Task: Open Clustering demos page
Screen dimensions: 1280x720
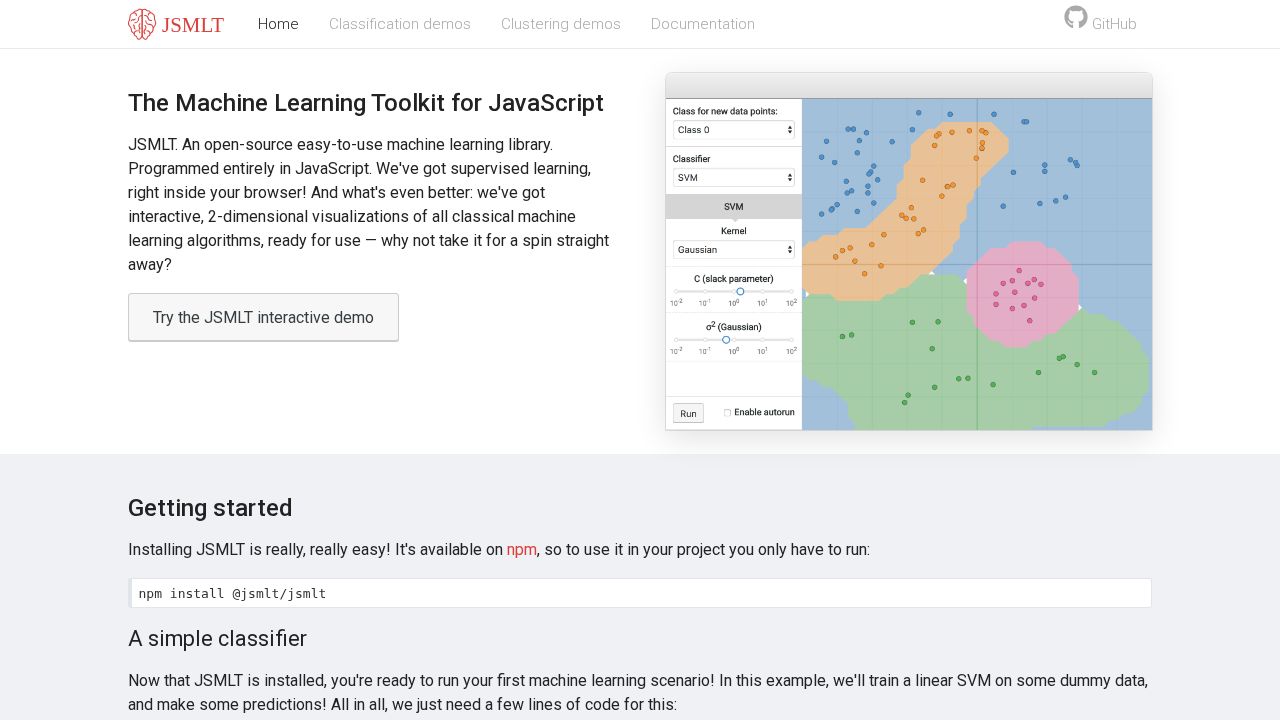Action: coord(561,24)
